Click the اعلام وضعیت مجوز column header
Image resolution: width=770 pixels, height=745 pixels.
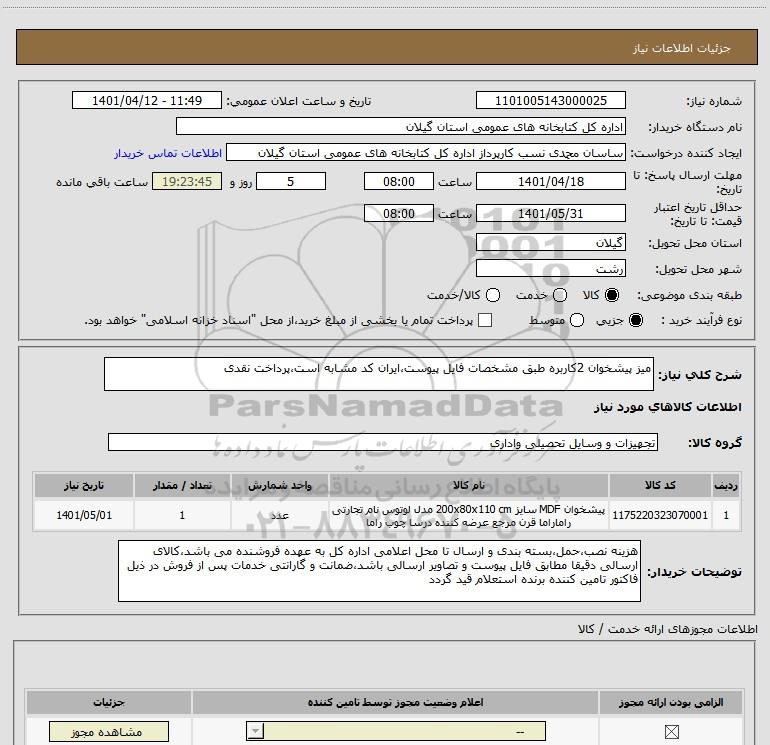[395, 702]
